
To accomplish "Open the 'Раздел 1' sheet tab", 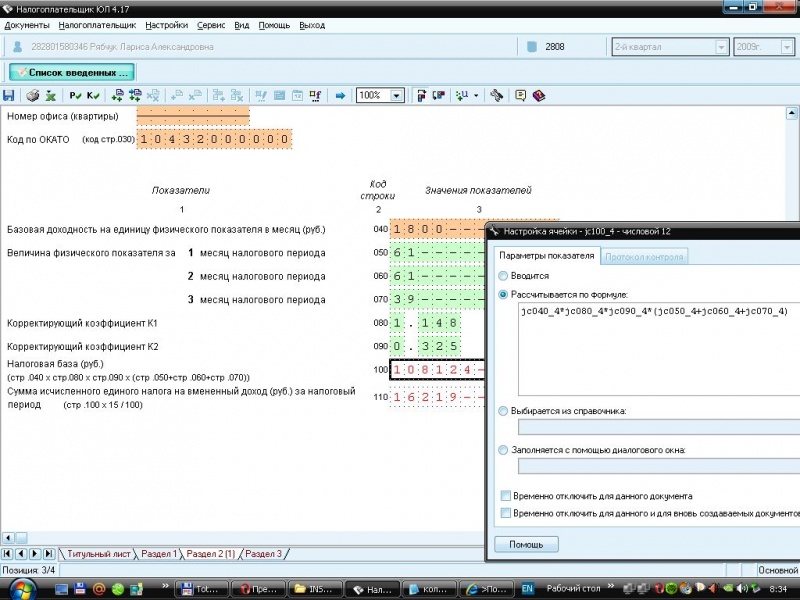I will [x=159, y=554].
